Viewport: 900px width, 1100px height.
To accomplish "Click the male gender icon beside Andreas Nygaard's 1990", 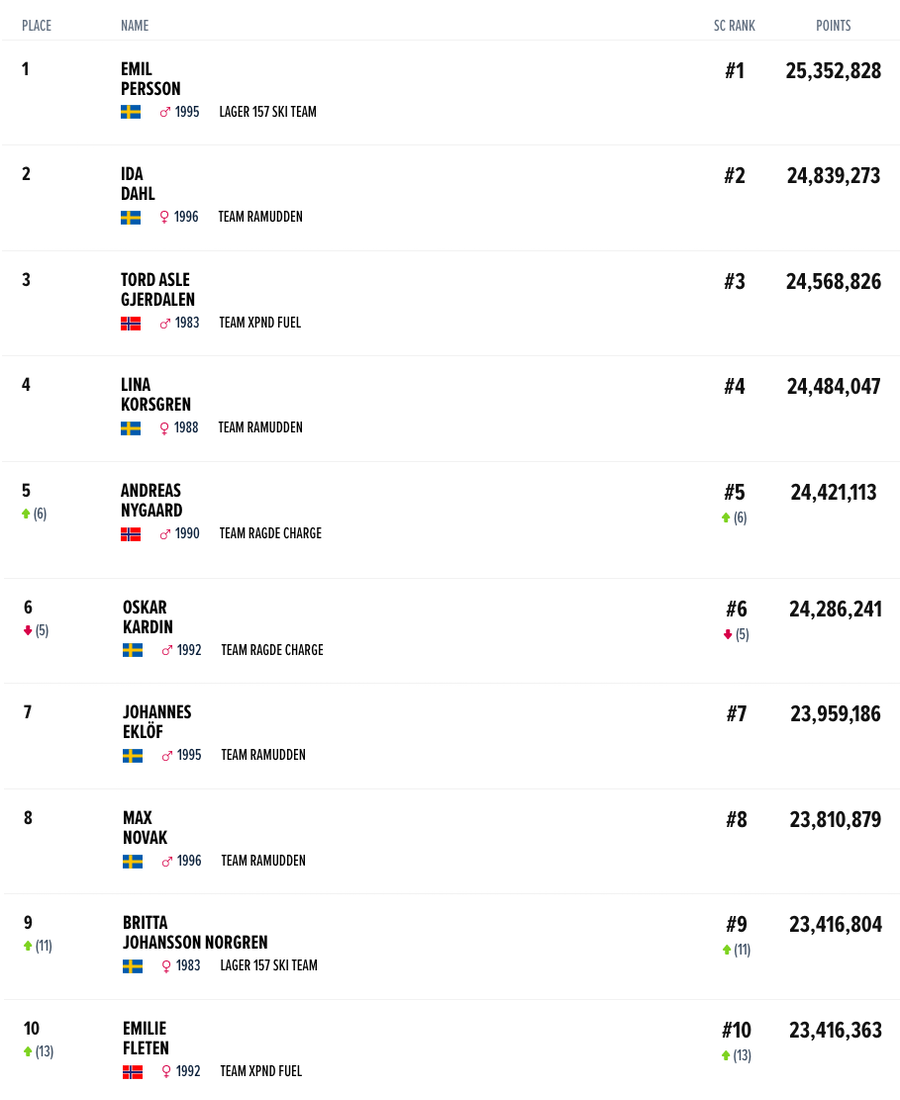I will [165, 534].
